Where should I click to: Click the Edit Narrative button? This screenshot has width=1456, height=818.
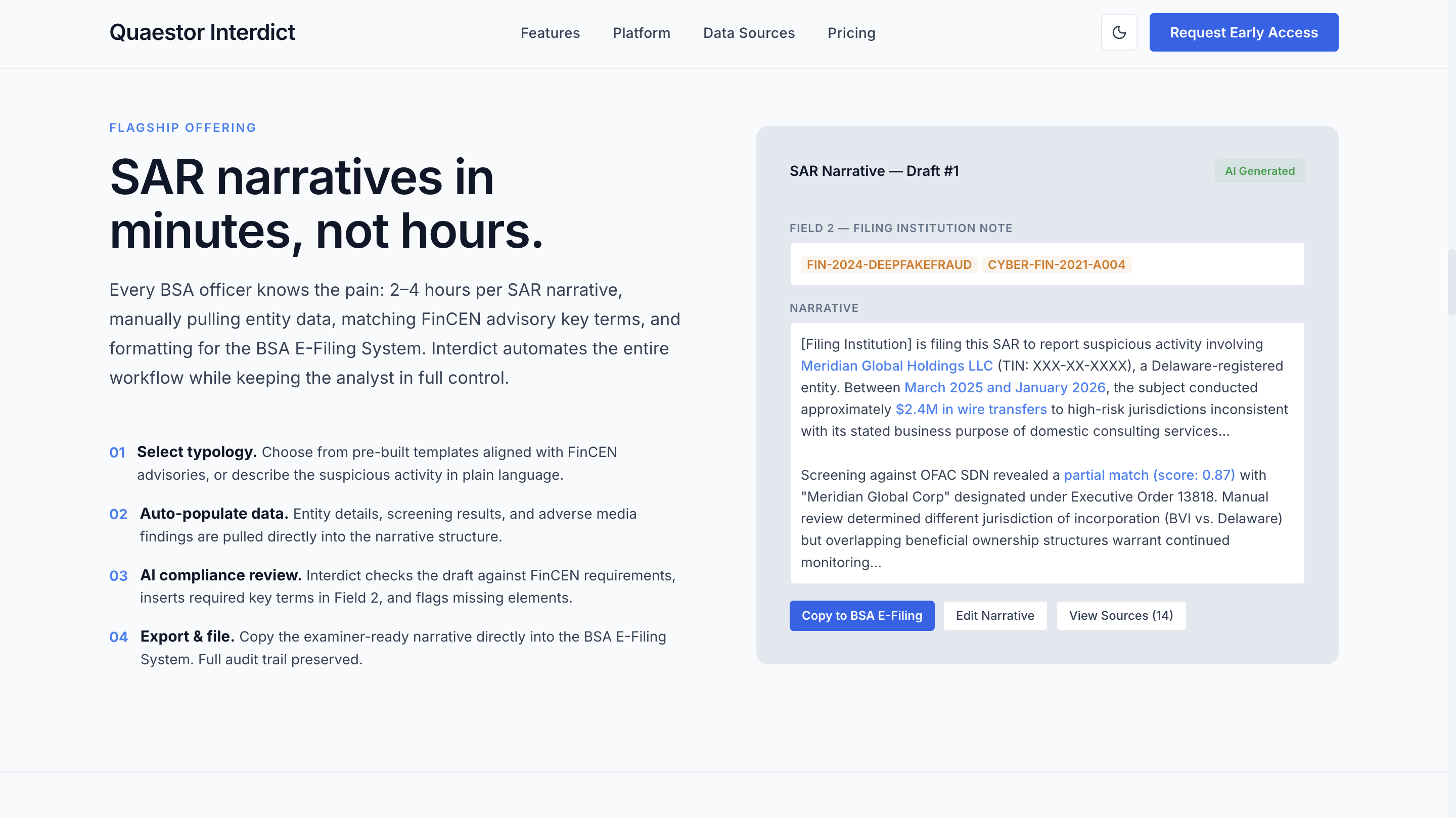click(994, 615)
